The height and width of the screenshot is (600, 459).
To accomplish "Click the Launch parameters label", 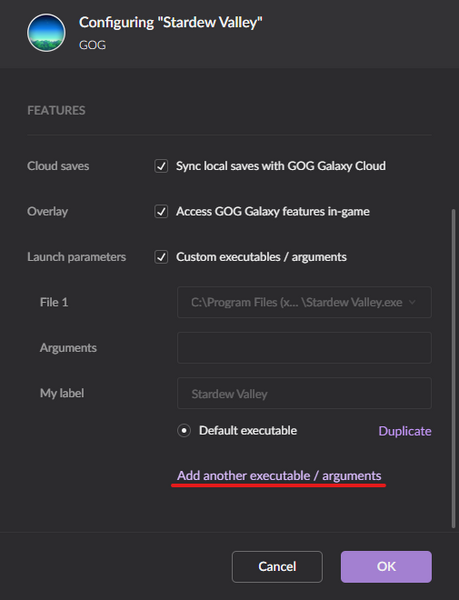I will coord(76,257).
